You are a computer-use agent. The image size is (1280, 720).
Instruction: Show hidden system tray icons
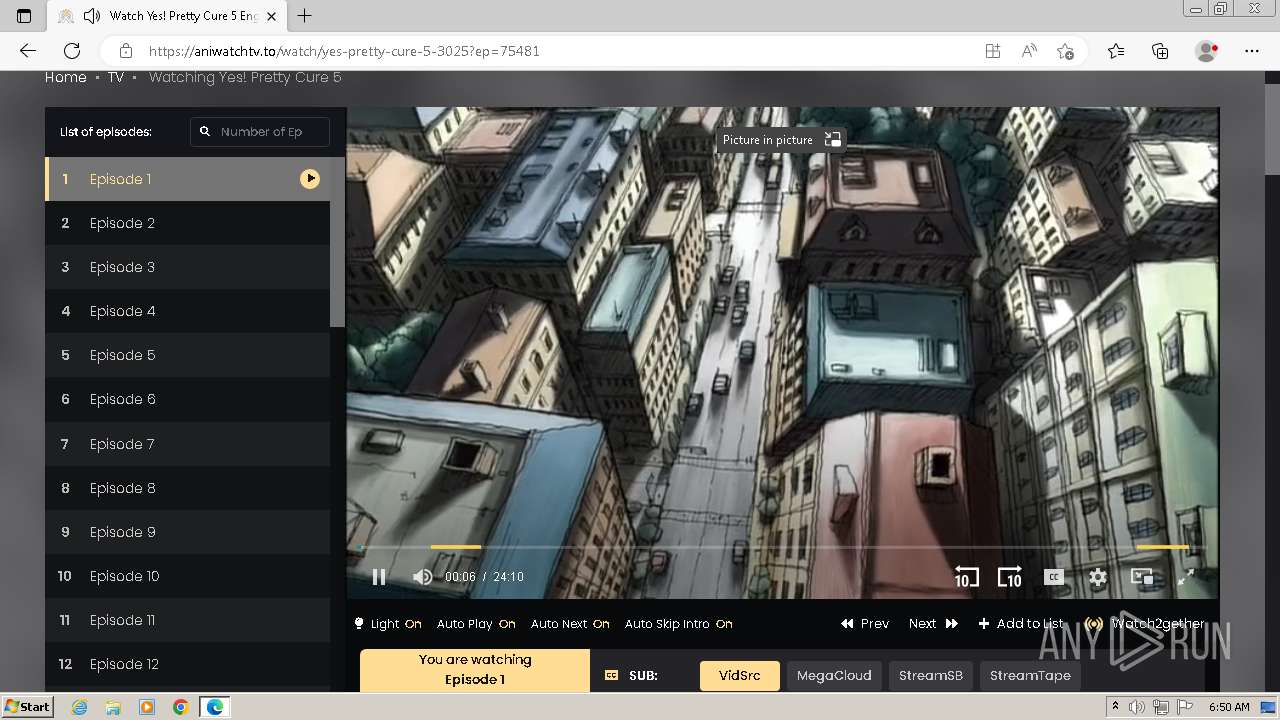point(1115,707)
